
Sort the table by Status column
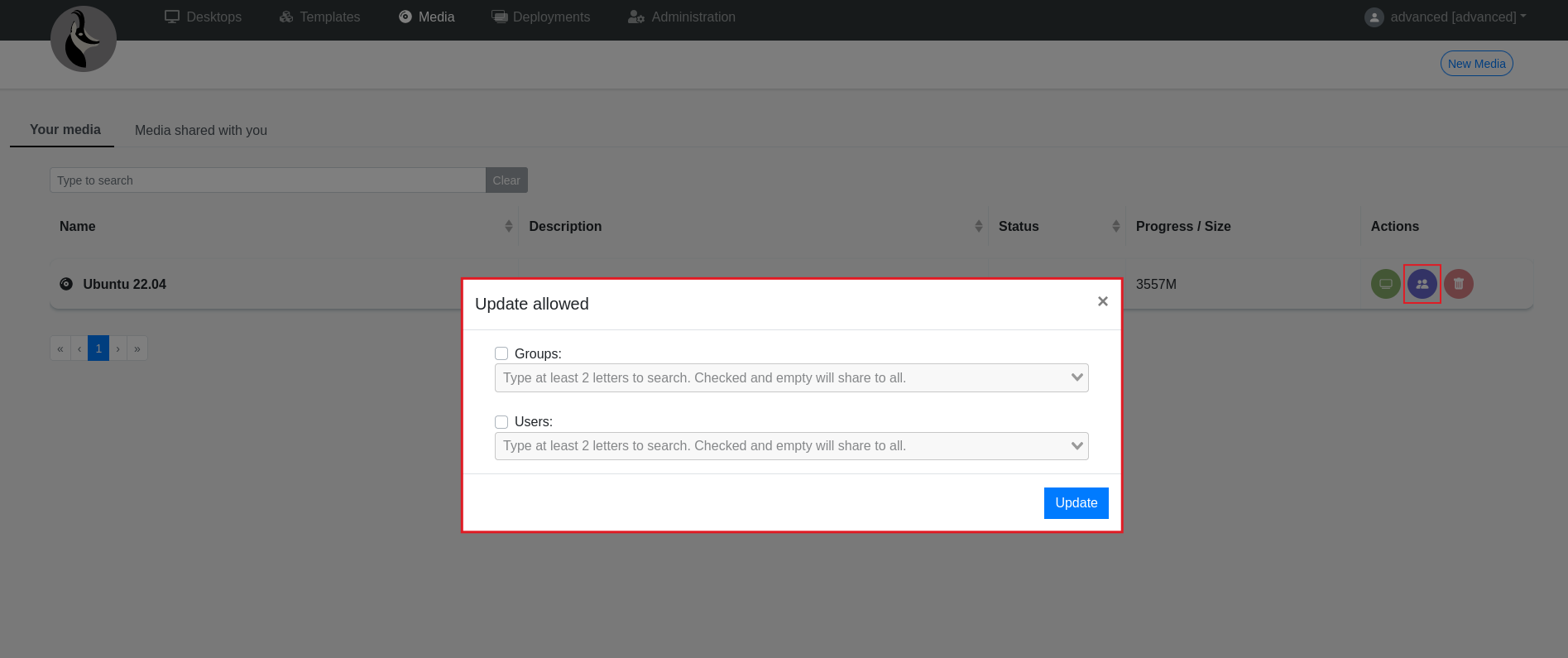coord(1115,226)
